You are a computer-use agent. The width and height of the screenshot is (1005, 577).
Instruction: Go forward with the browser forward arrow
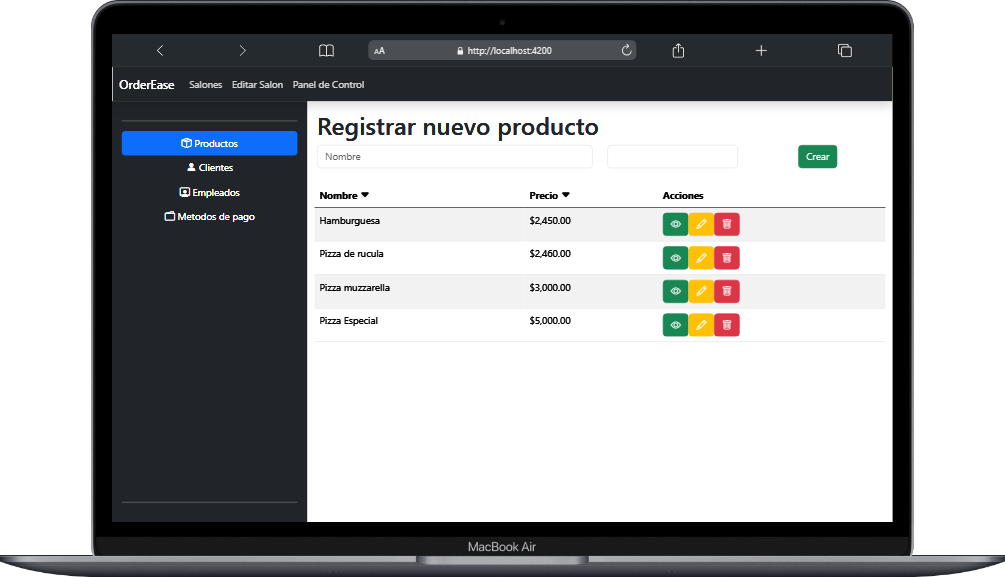click(x=242, y=50)
